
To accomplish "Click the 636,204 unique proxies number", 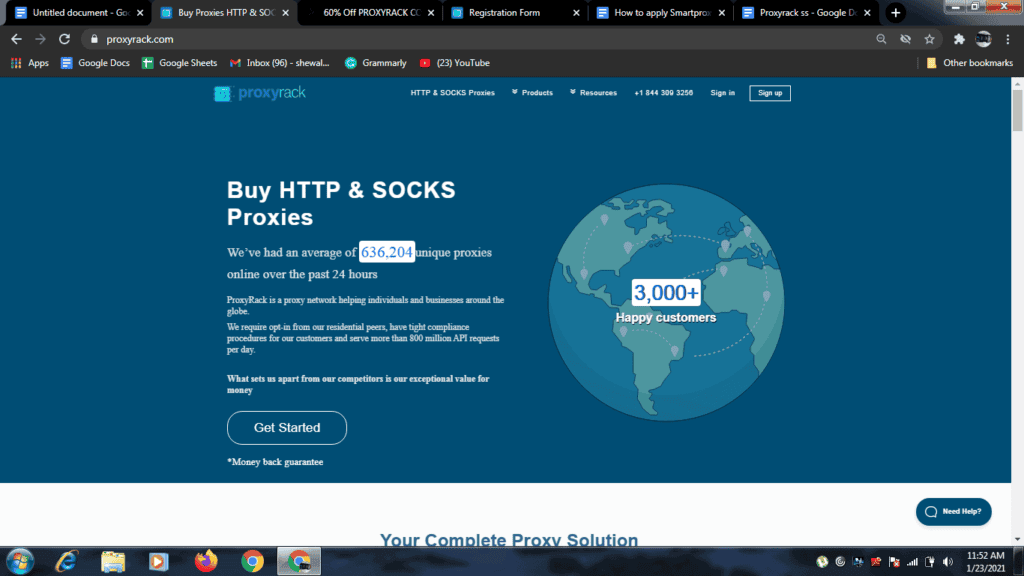I will tap(387, 252).
